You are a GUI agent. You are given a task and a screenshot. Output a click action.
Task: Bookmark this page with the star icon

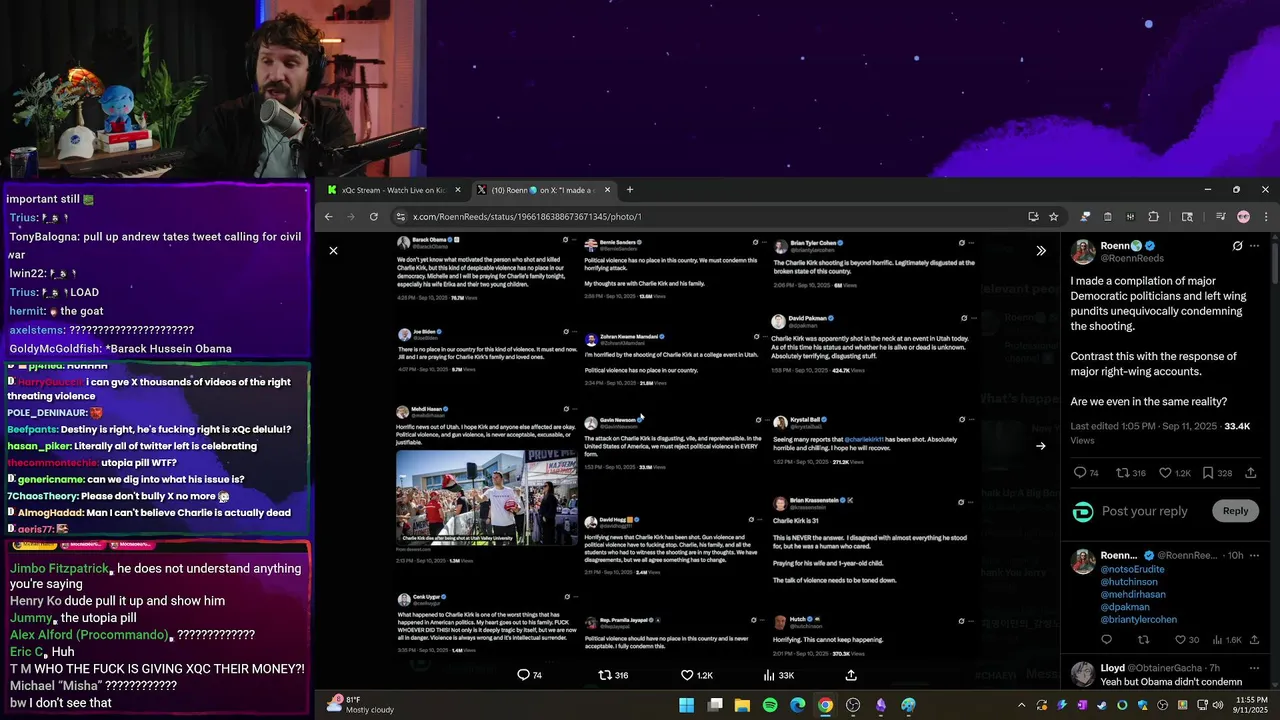1053,217
